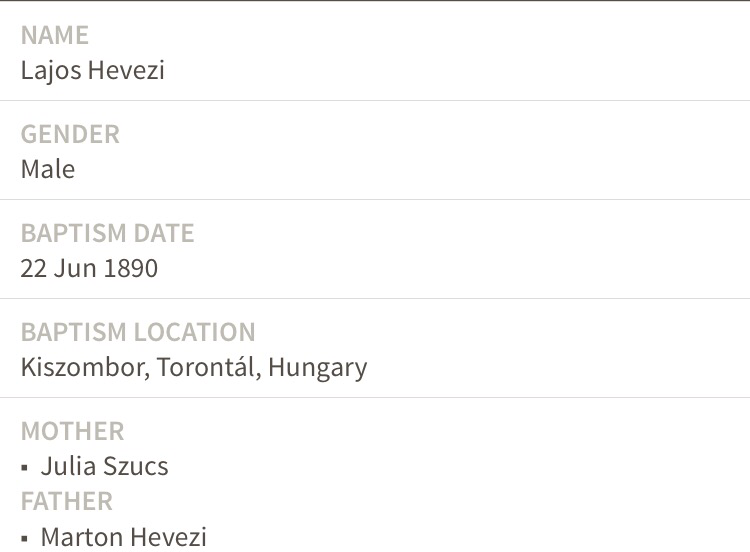Click the GENDER field label

click(70, 134)
